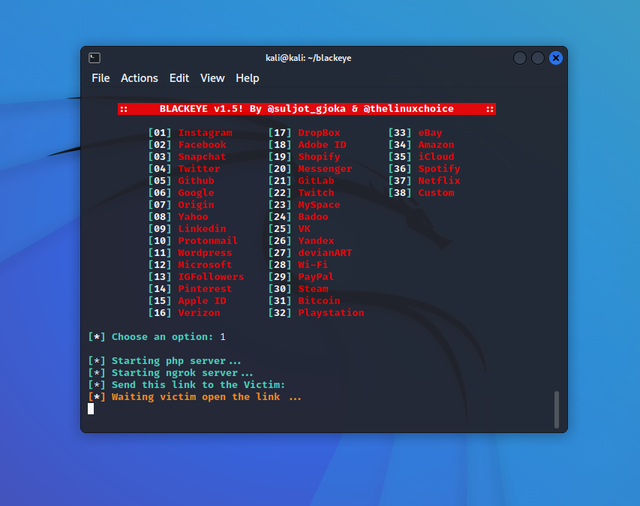Image resolution: width=640 pixels, height=506 pixels.
Task: Click the Messenger option text
Action: 325,169
